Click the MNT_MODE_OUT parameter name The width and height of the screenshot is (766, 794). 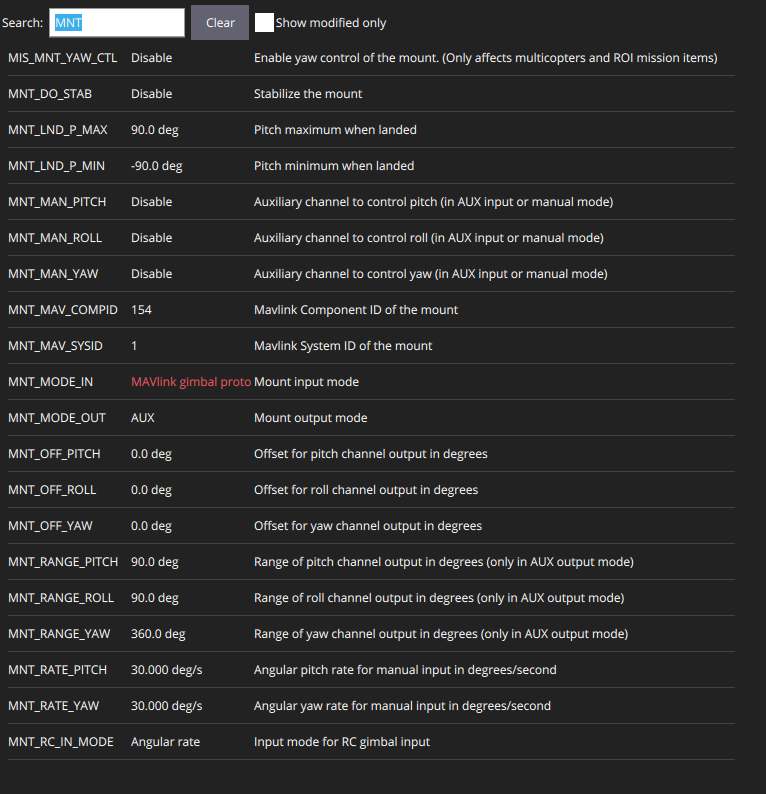(57, 417)
